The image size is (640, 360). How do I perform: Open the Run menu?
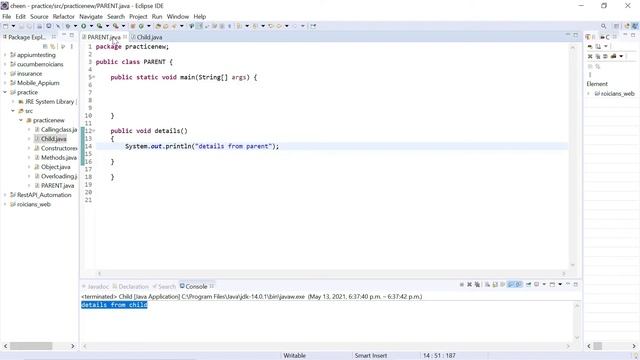157,17
